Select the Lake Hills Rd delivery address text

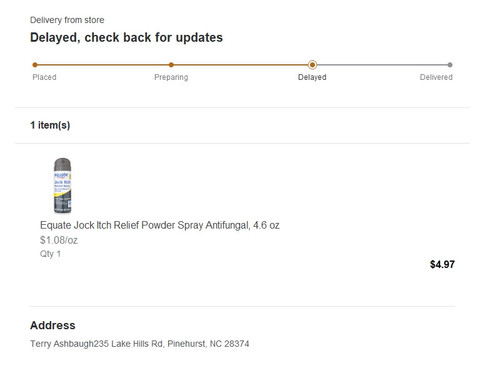click(x=140, y=344)
